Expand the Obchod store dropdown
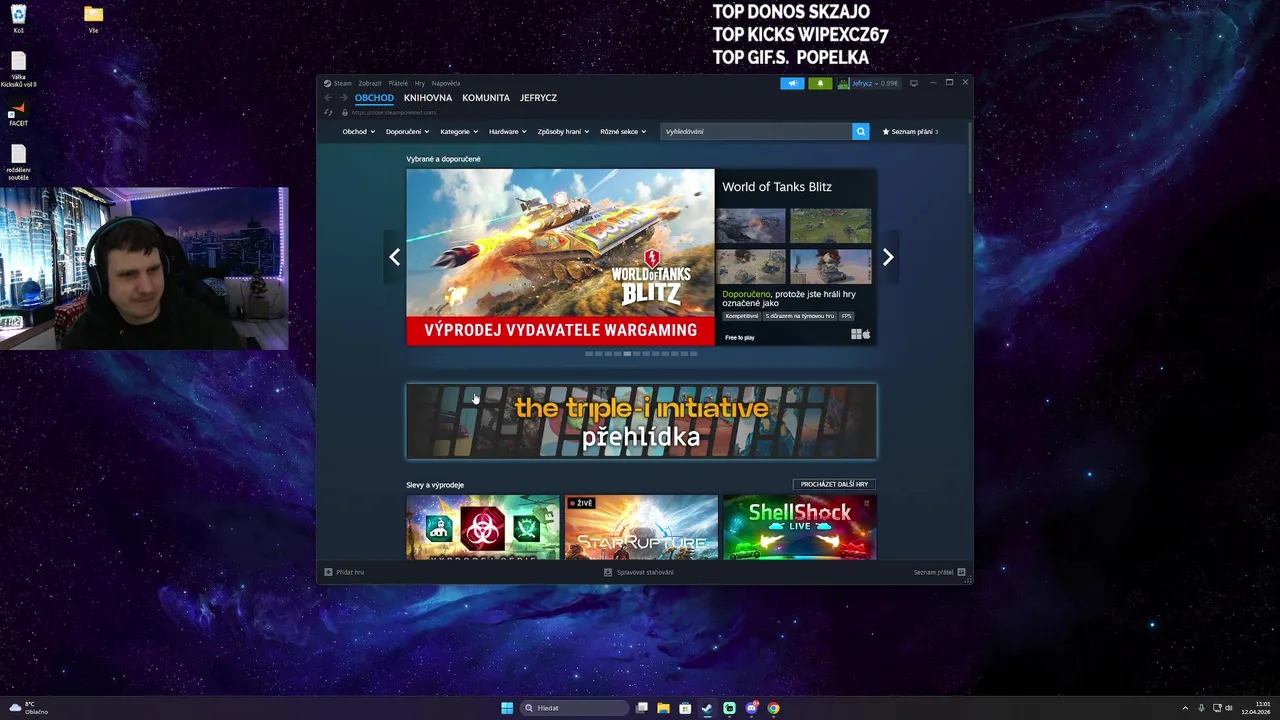 (358, 132)
